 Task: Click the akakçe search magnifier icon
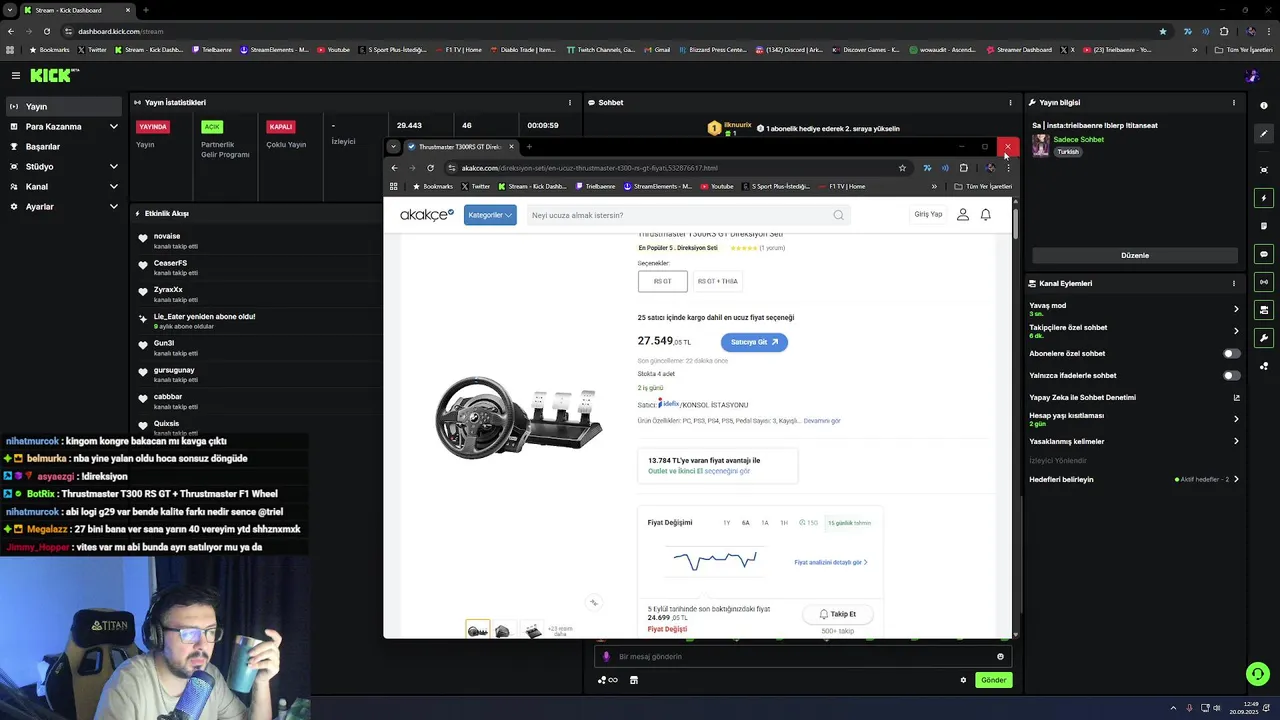pos(838,215)
